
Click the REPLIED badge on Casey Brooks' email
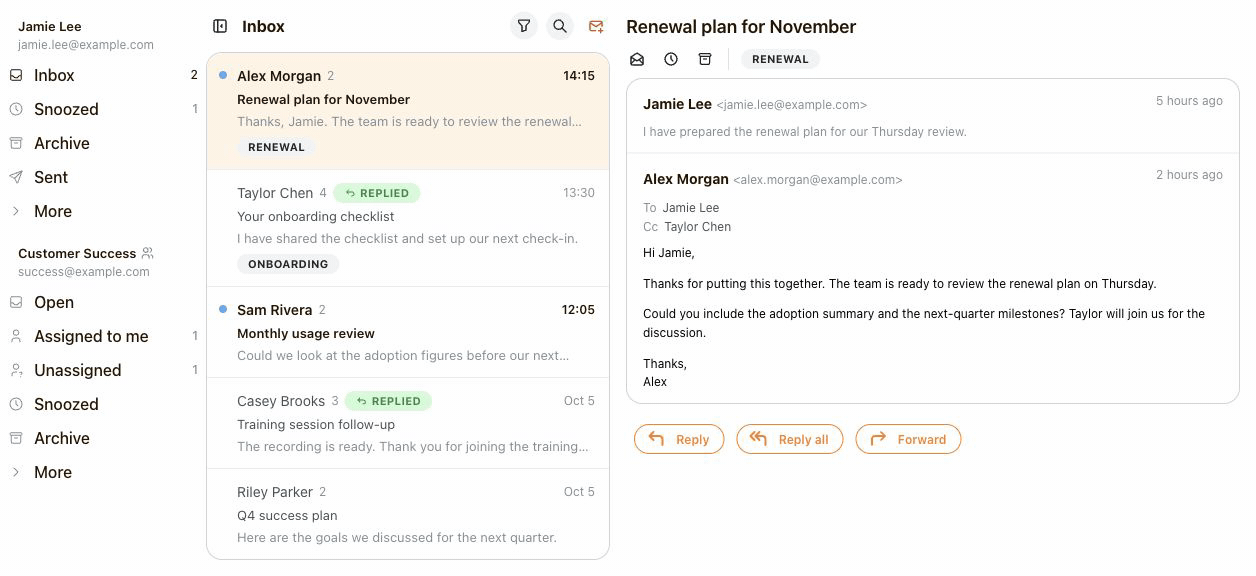click(389, 401)
